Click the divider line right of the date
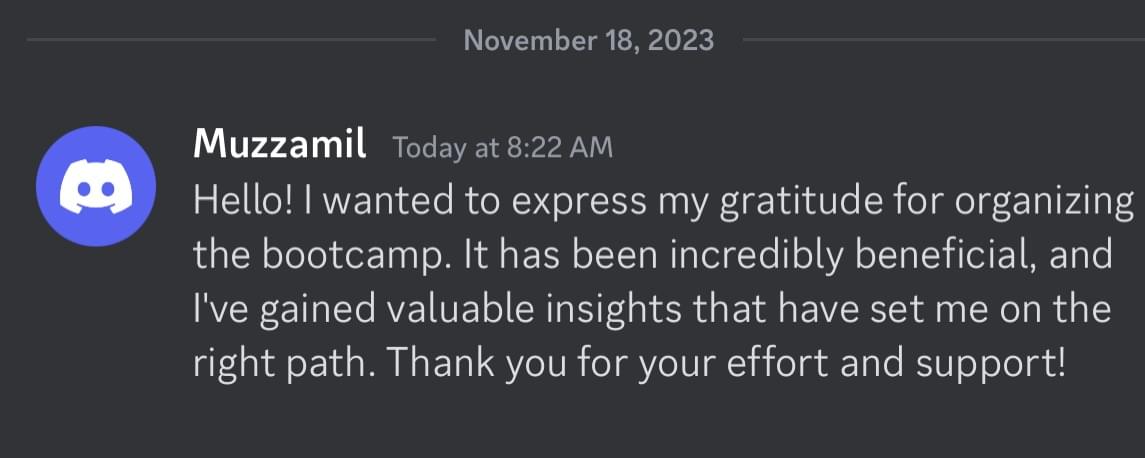The width and height of the screenshot is (1145, 458). click(940, 40)
